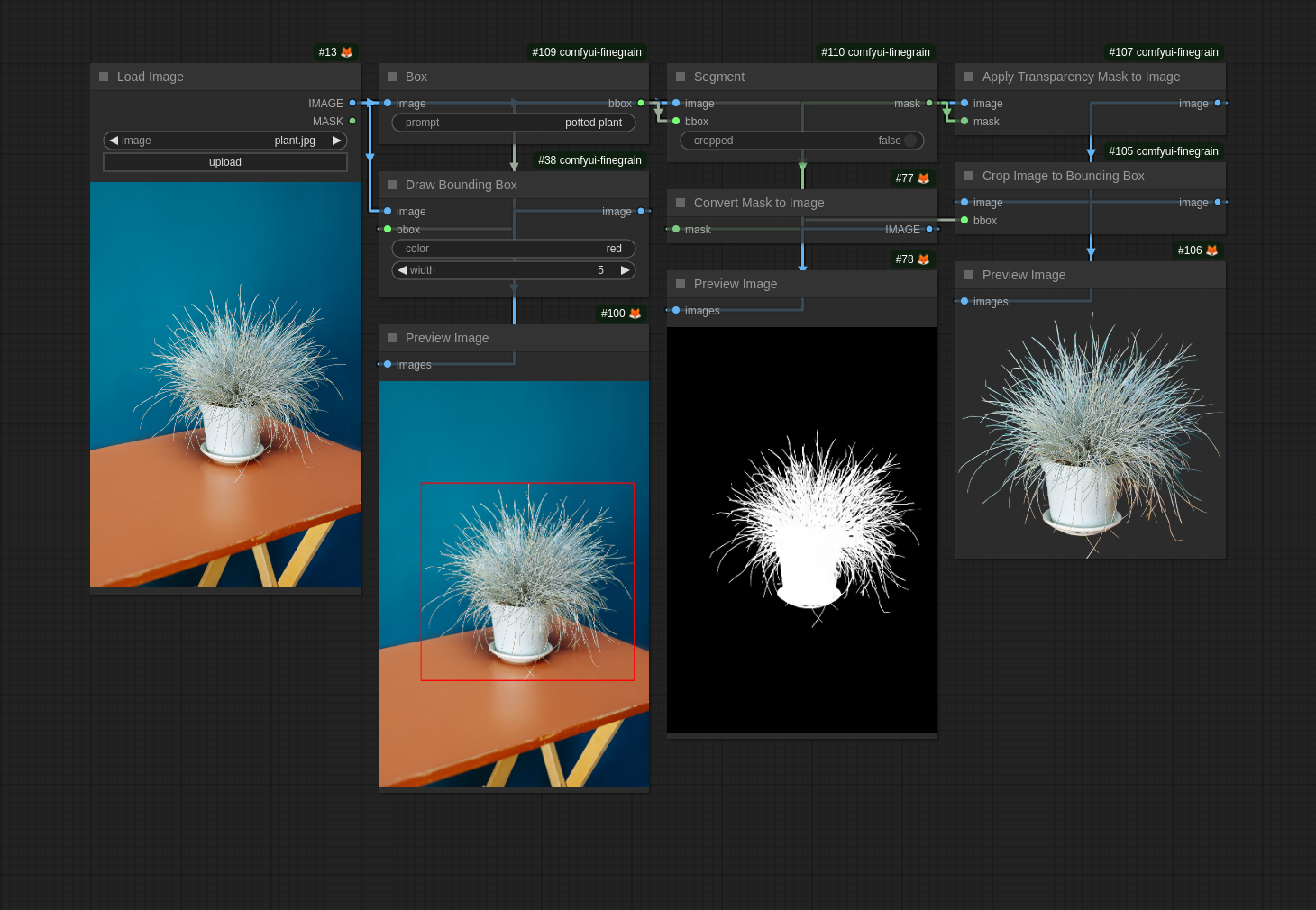Click the #109 comfyui-finegrain badge
Screen dimensions: 1316x910
pyautogui.click(x=587, y=52)
